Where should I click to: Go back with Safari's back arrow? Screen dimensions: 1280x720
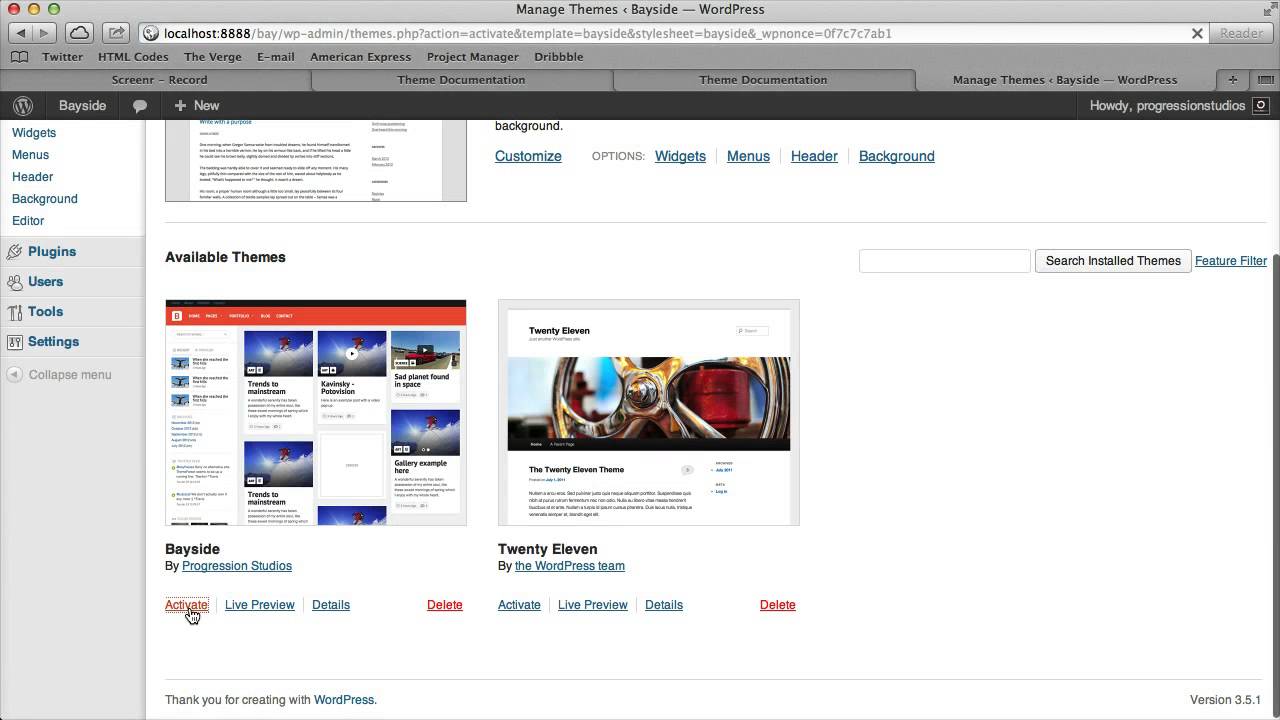[19, 33]
